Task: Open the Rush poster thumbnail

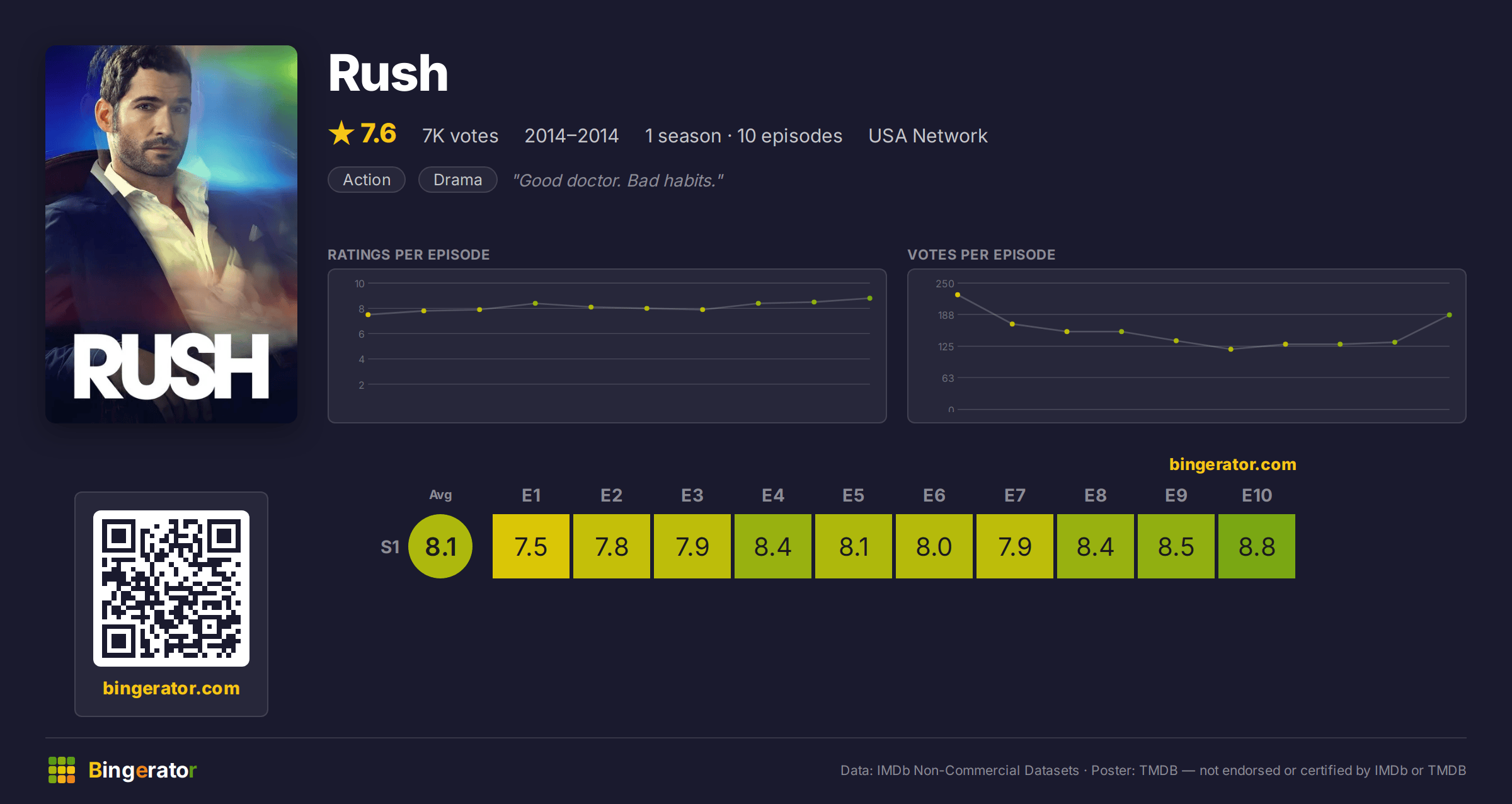Action: click(171, 234)
